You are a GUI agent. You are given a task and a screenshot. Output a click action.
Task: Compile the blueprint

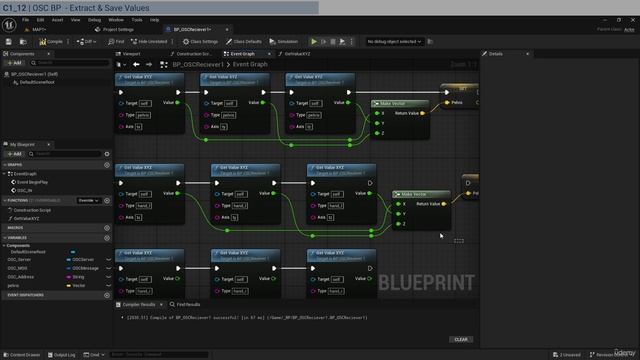coord(51,42)
